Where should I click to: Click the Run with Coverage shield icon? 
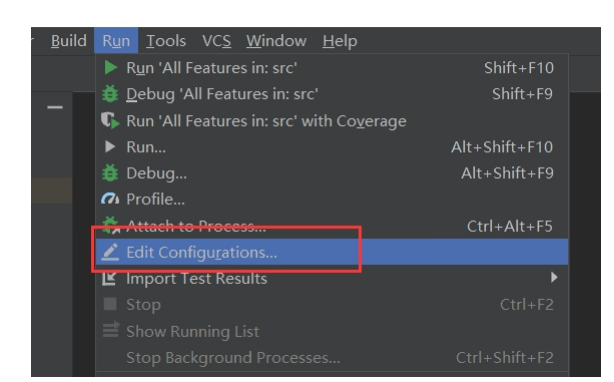[x=110, y=121]
